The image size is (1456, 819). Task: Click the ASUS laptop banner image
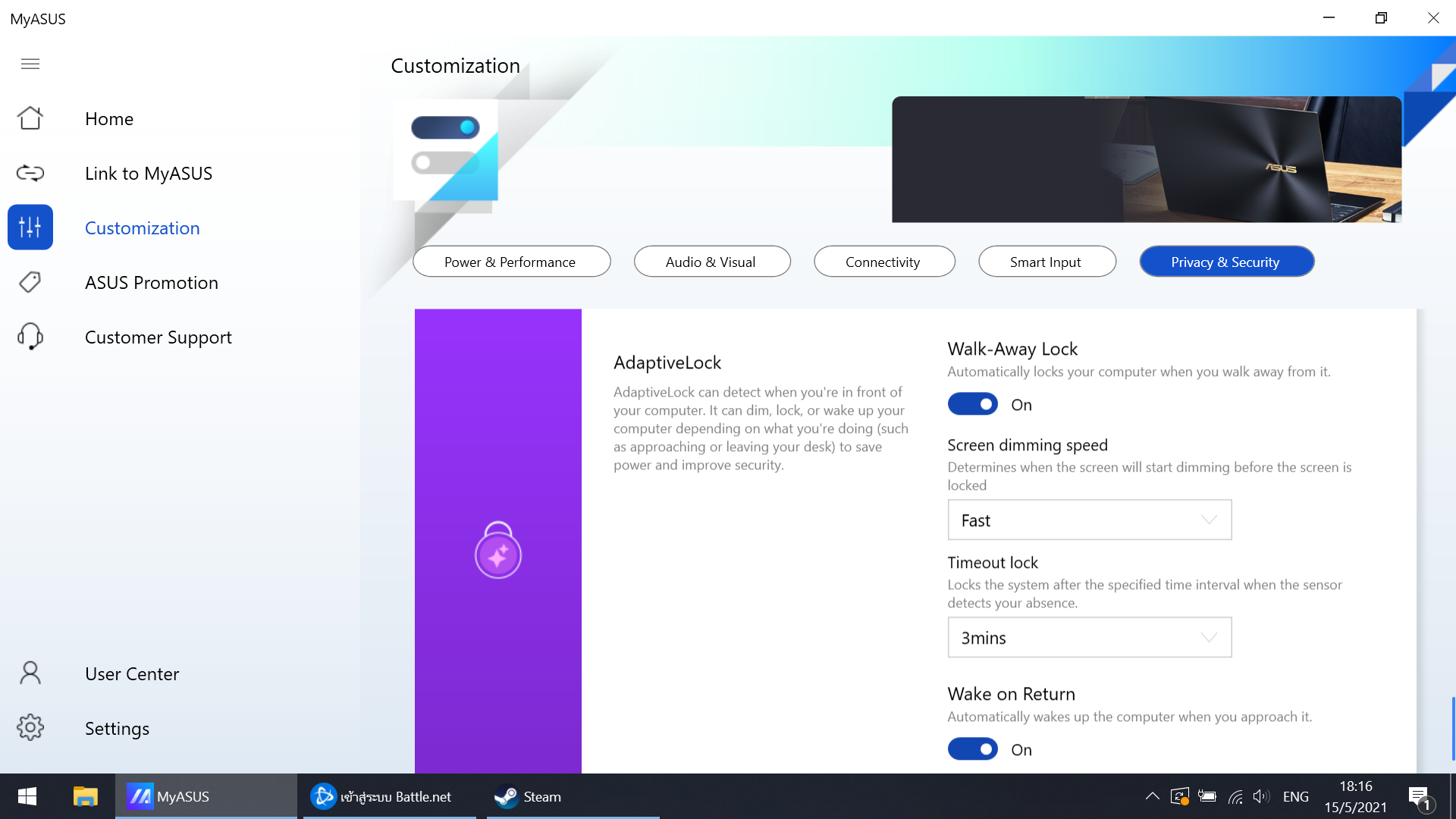(1147, 159)
